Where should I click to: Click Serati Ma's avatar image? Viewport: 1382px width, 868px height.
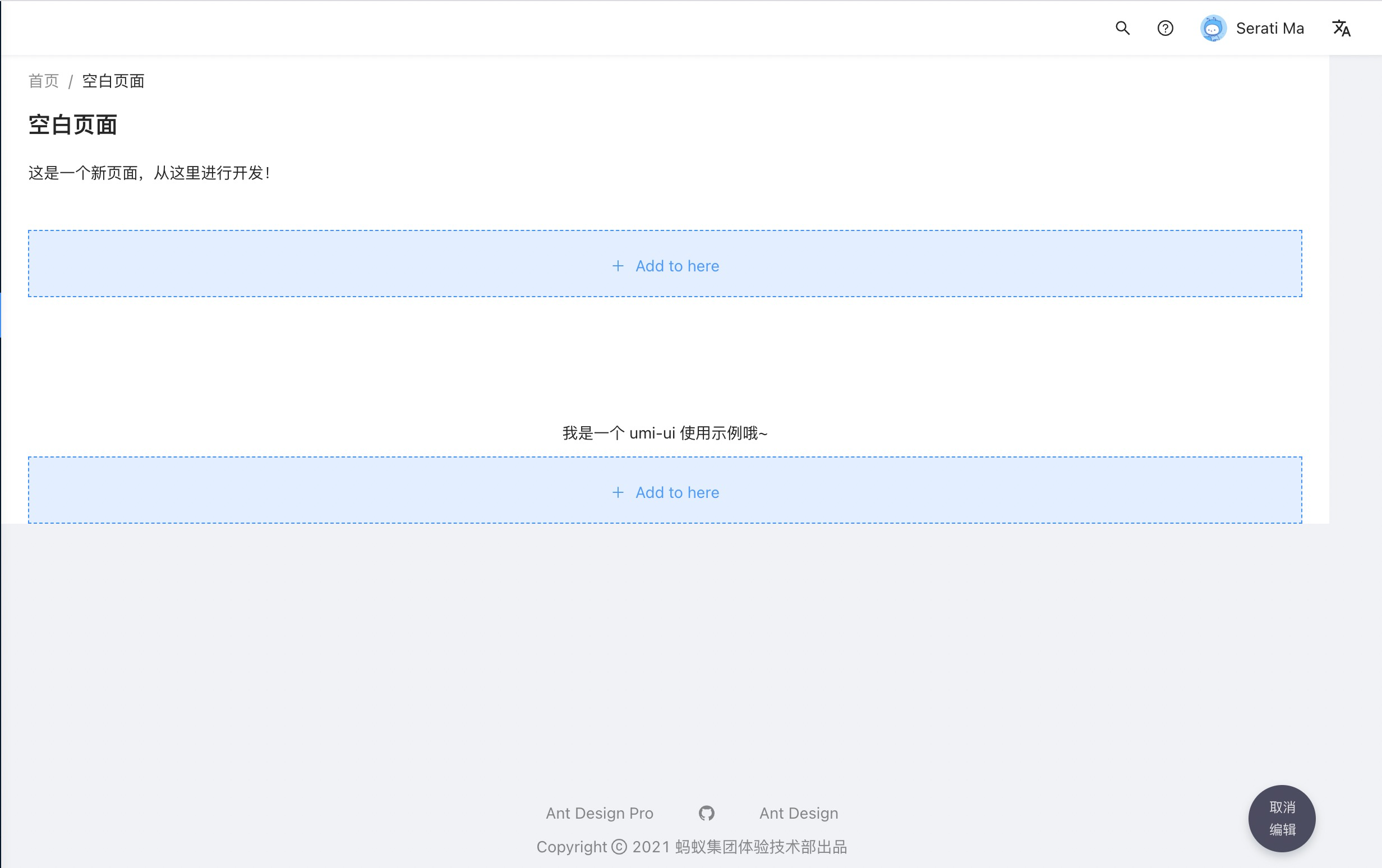(1213, 27)
